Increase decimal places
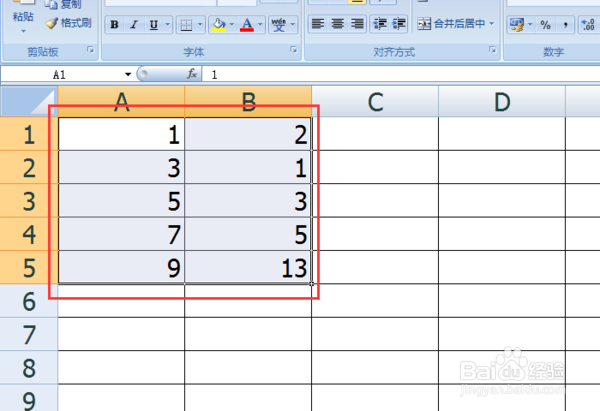Image resolution: width=600 pixels, height=411 pixels. 588,25
